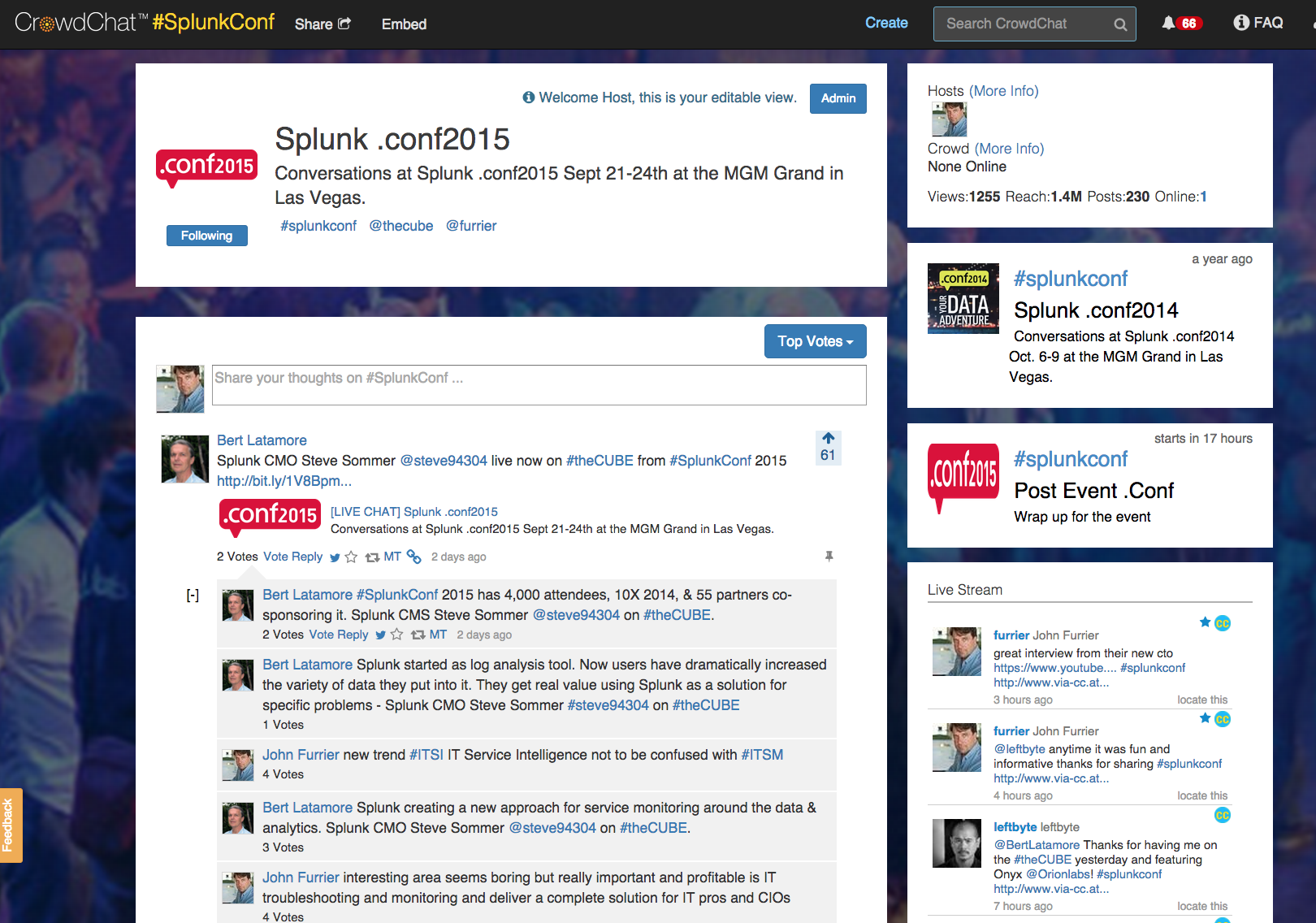This screenshot has width=1316, height=923.
Task: Click the 'Post Event .Conf' chat title
Action: (1094, 491)
